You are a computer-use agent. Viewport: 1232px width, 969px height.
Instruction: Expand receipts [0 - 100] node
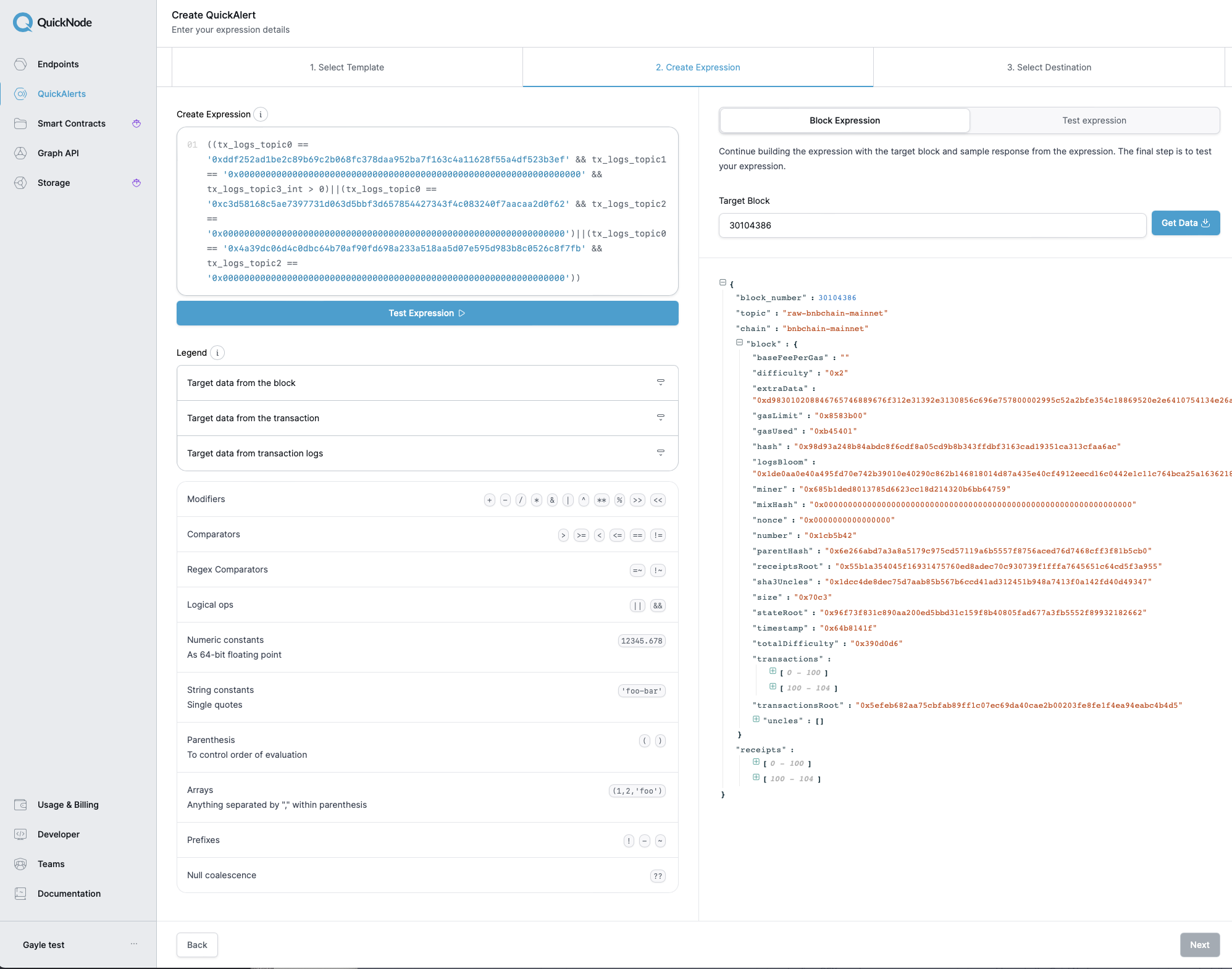[x=756, y=761]
